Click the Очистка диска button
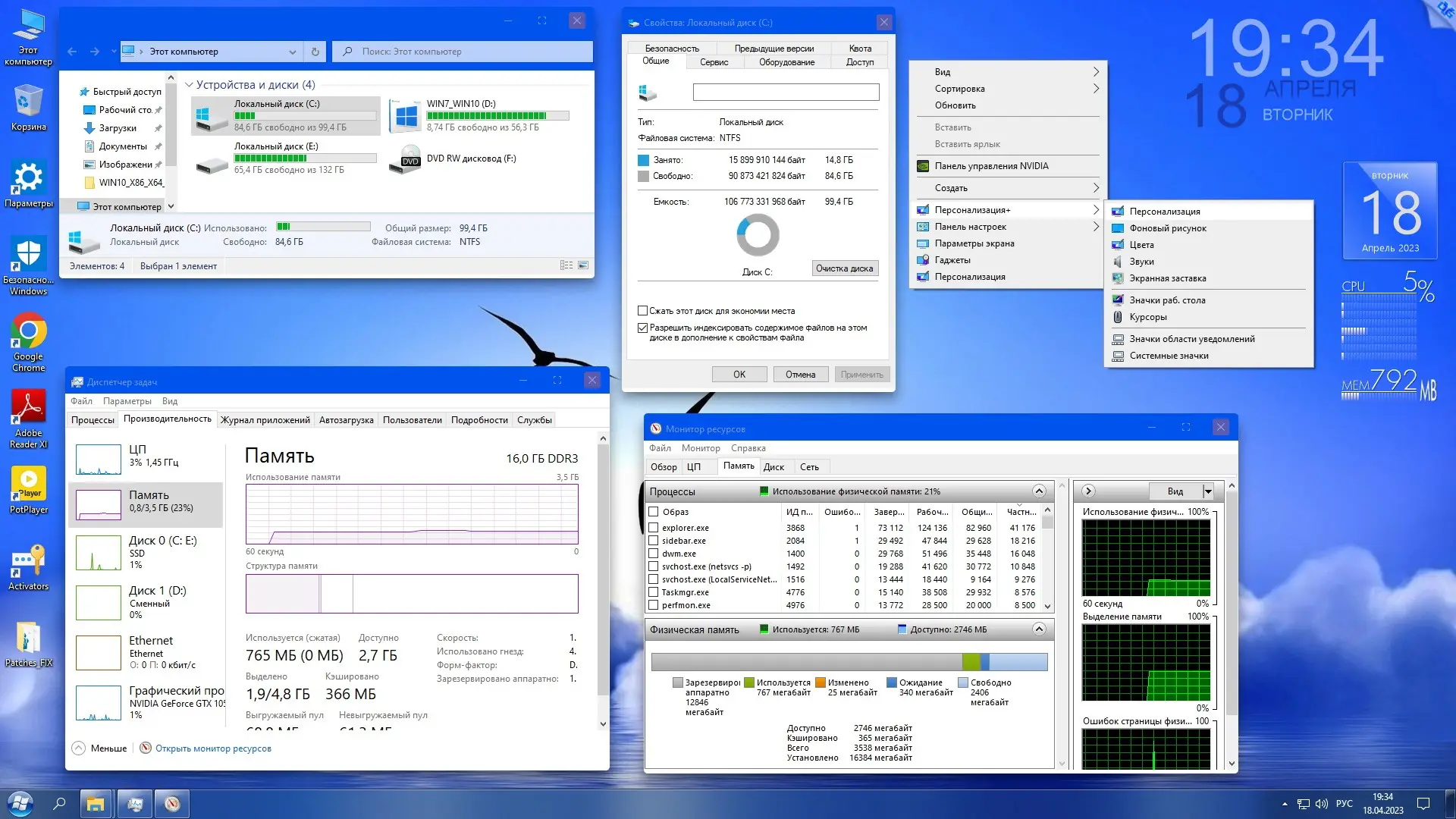The height and width of the screenshot is (819, 1456). (844, 268)
